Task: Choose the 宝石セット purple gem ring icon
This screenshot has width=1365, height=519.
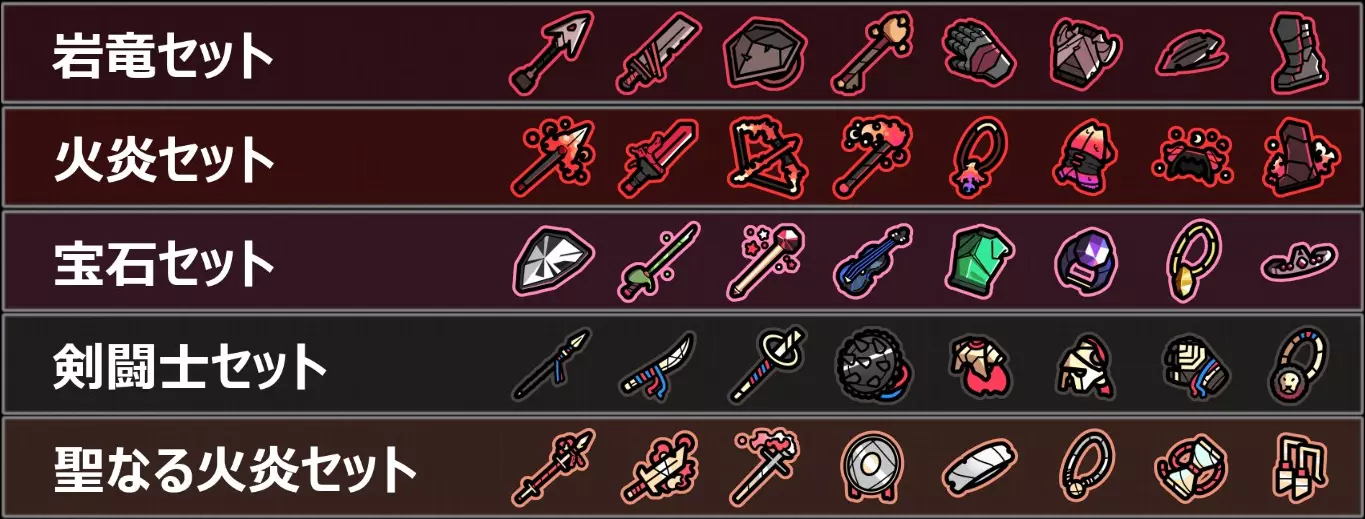Action: pyautogui.click(x=1087, y=263)
